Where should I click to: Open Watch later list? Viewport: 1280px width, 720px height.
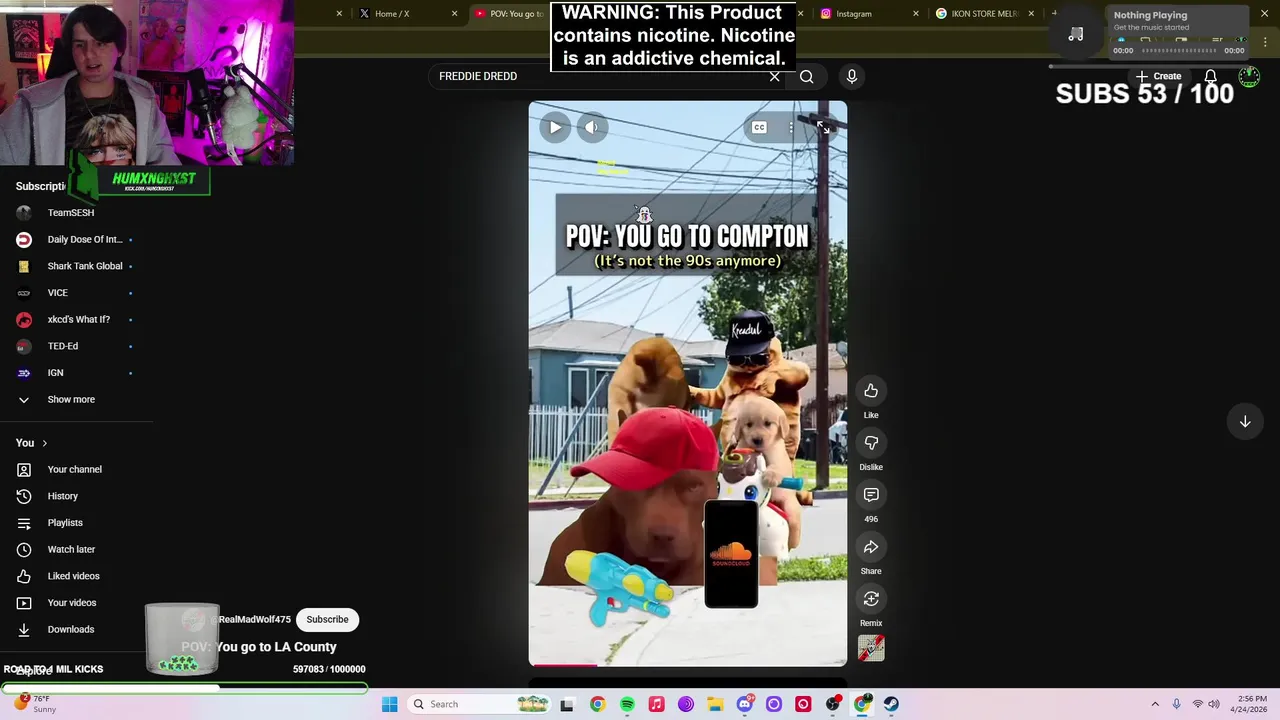[72, 550]
